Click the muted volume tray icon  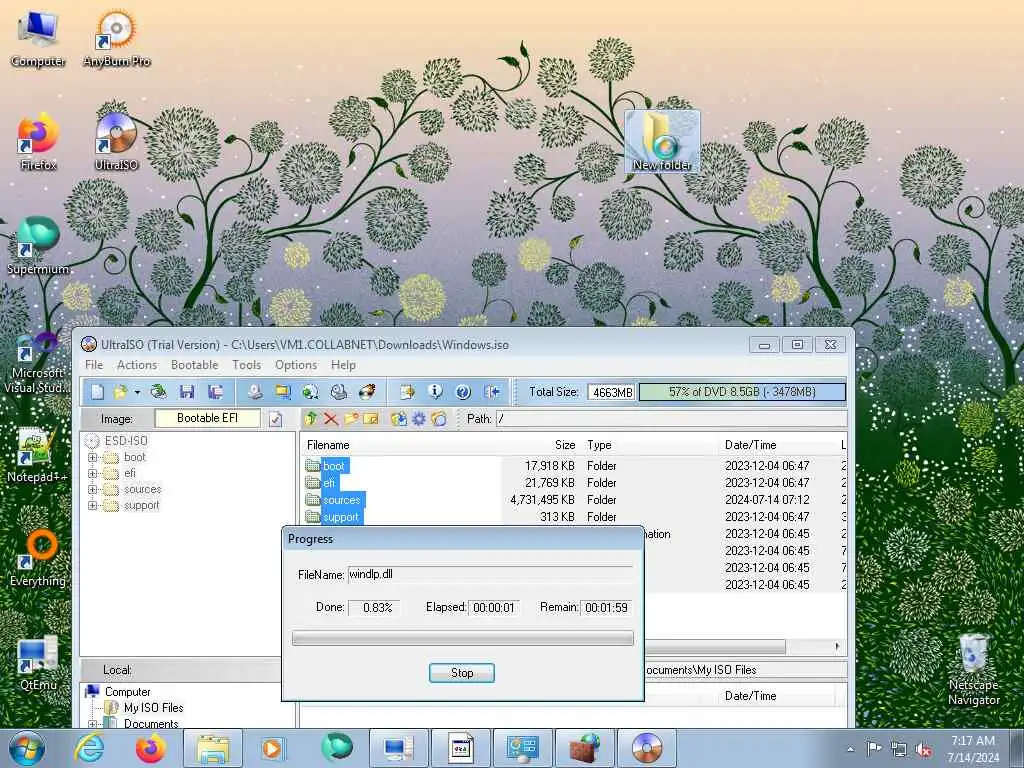(923, 750)
